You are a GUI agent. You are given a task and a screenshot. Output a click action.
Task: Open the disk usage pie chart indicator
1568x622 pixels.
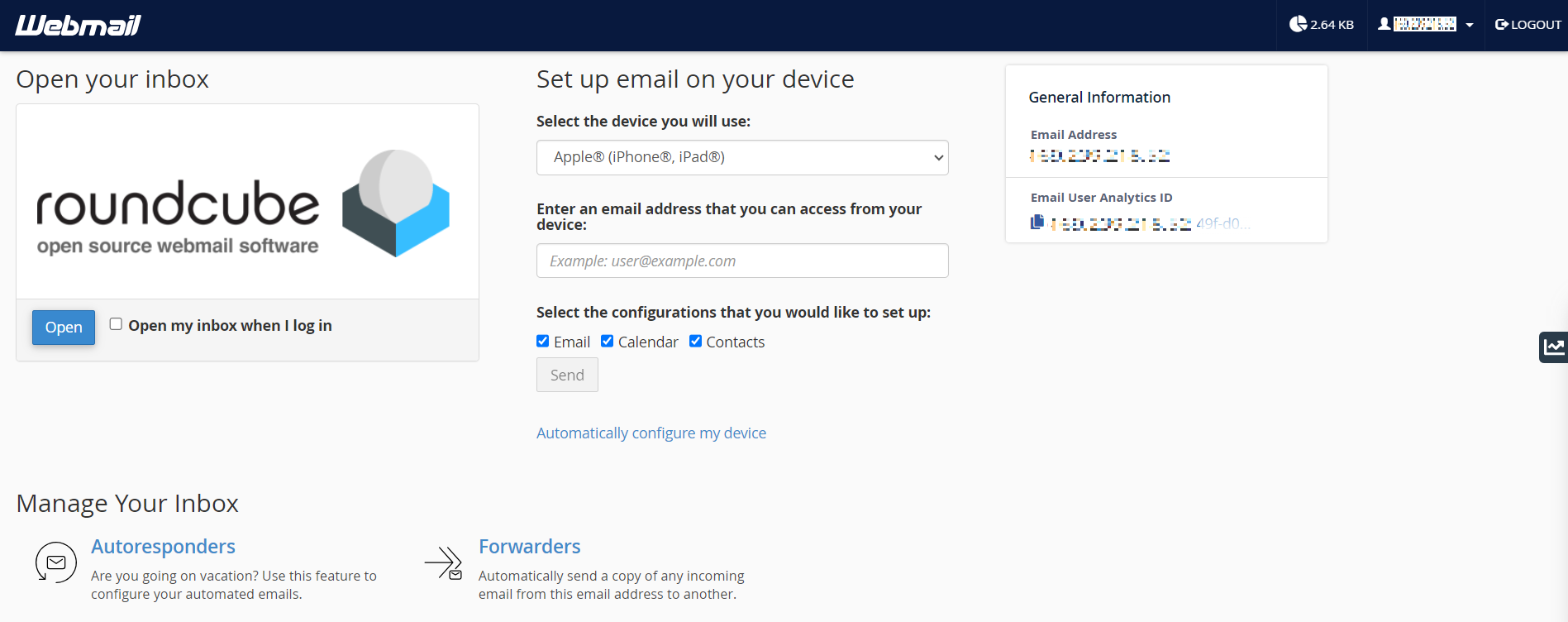point(1298,25)
